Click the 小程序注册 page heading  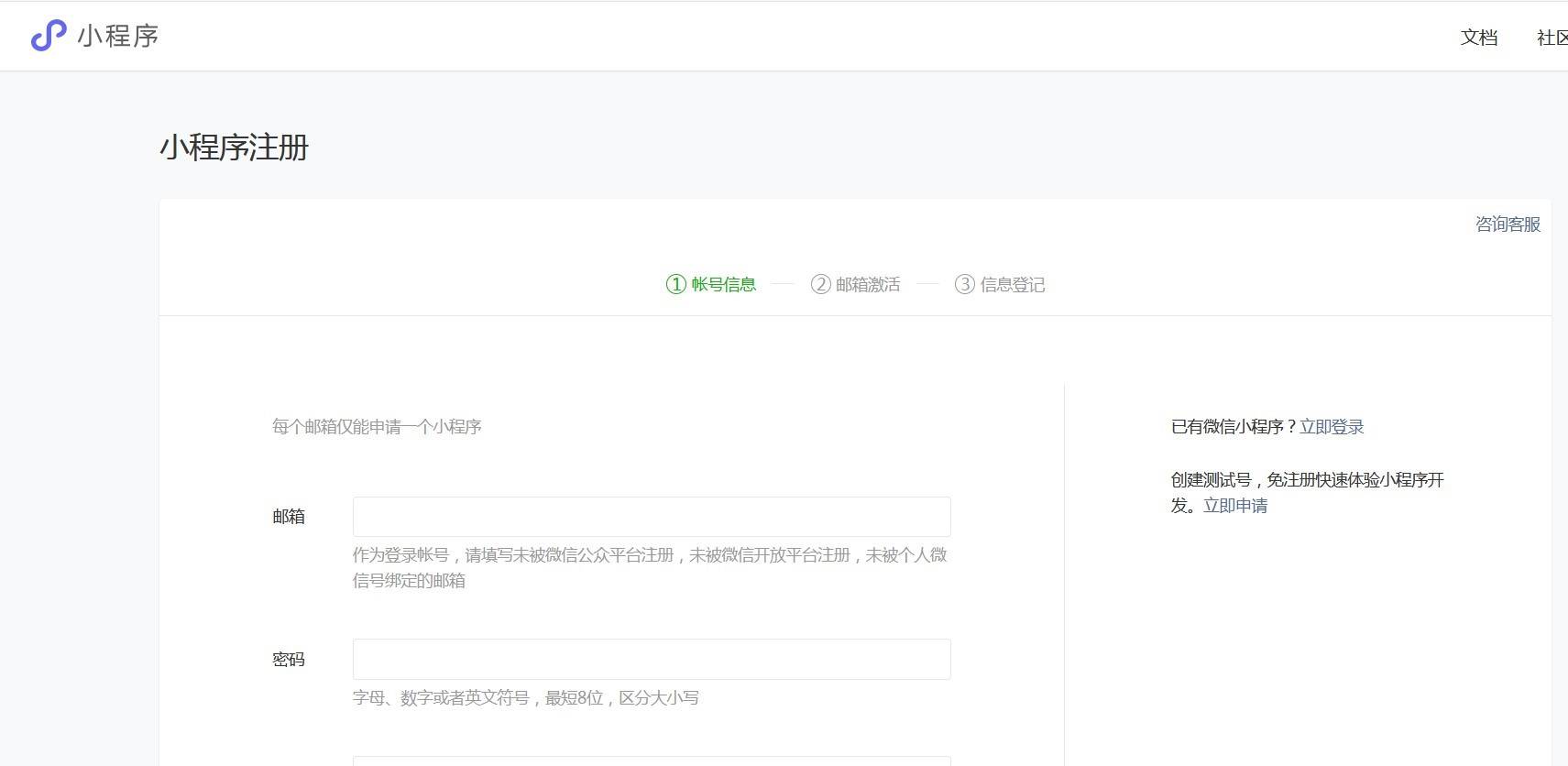tap(235, 148)
